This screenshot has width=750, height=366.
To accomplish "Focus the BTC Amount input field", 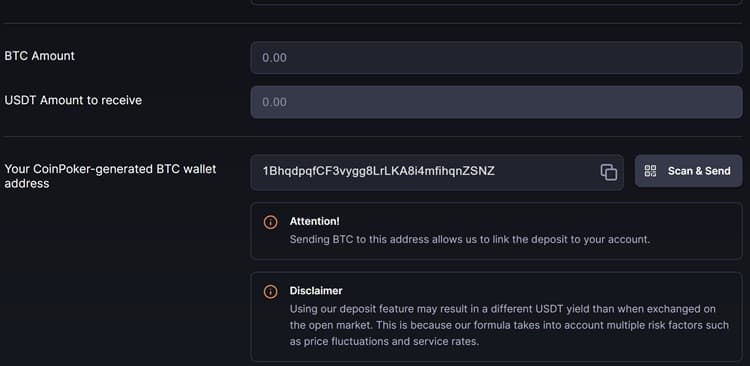I will 496,57.
